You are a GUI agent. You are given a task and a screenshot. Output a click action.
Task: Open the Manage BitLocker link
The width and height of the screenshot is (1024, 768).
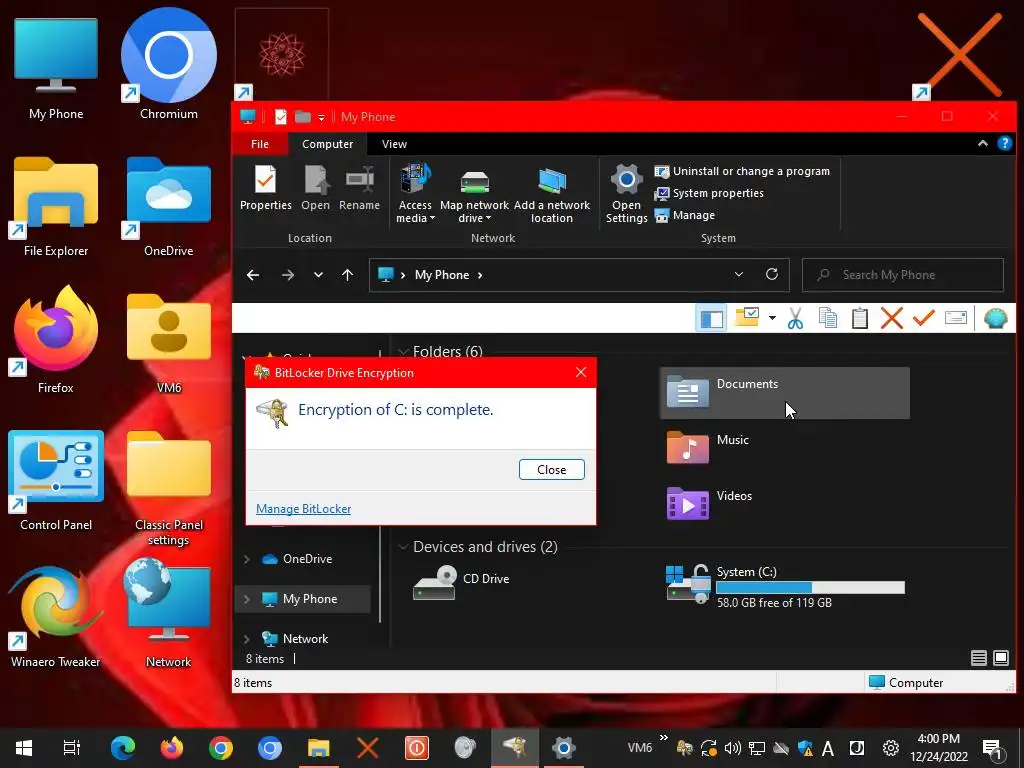pyautogui.click(x=303, y=509)
